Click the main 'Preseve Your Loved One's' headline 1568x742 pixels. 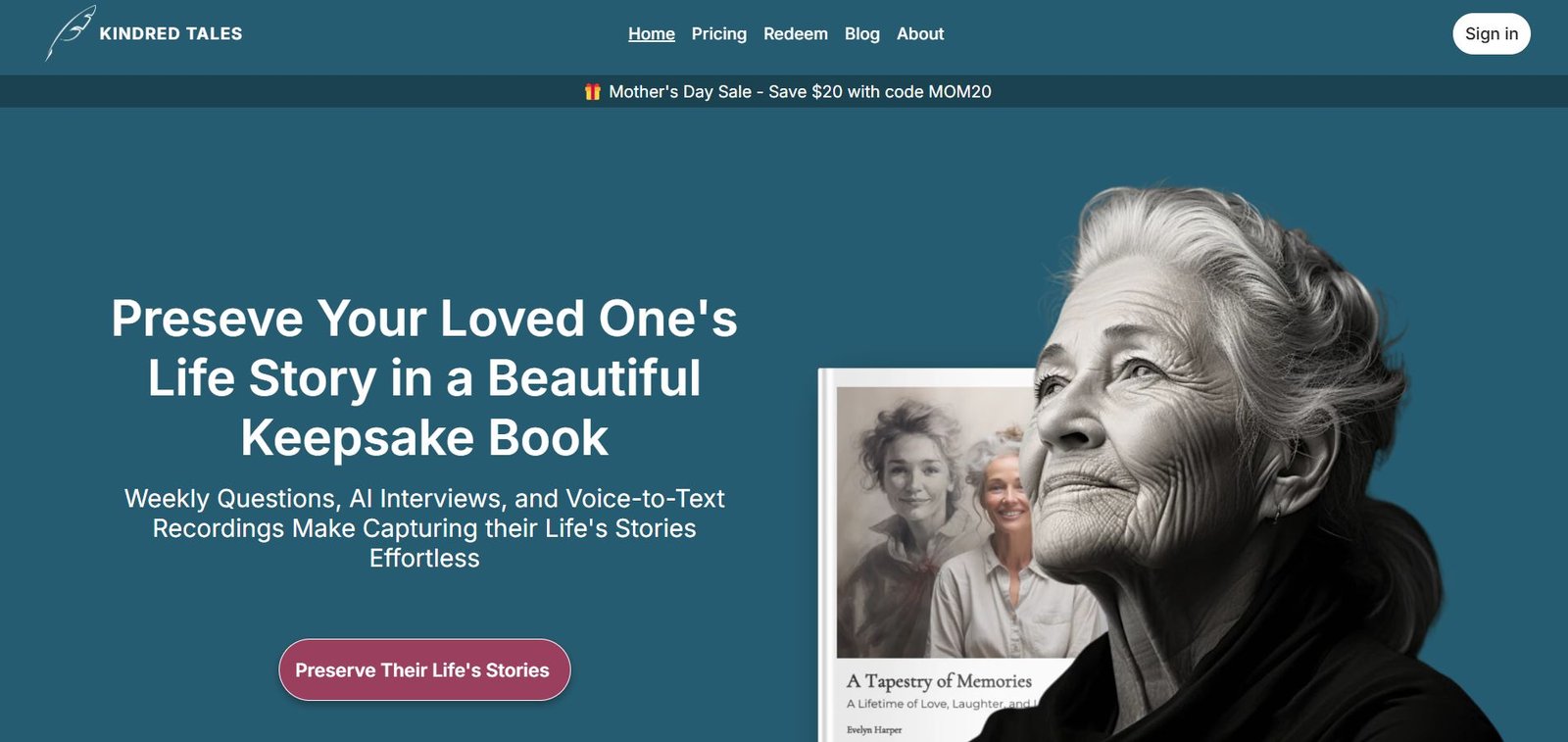coord(424,319)
